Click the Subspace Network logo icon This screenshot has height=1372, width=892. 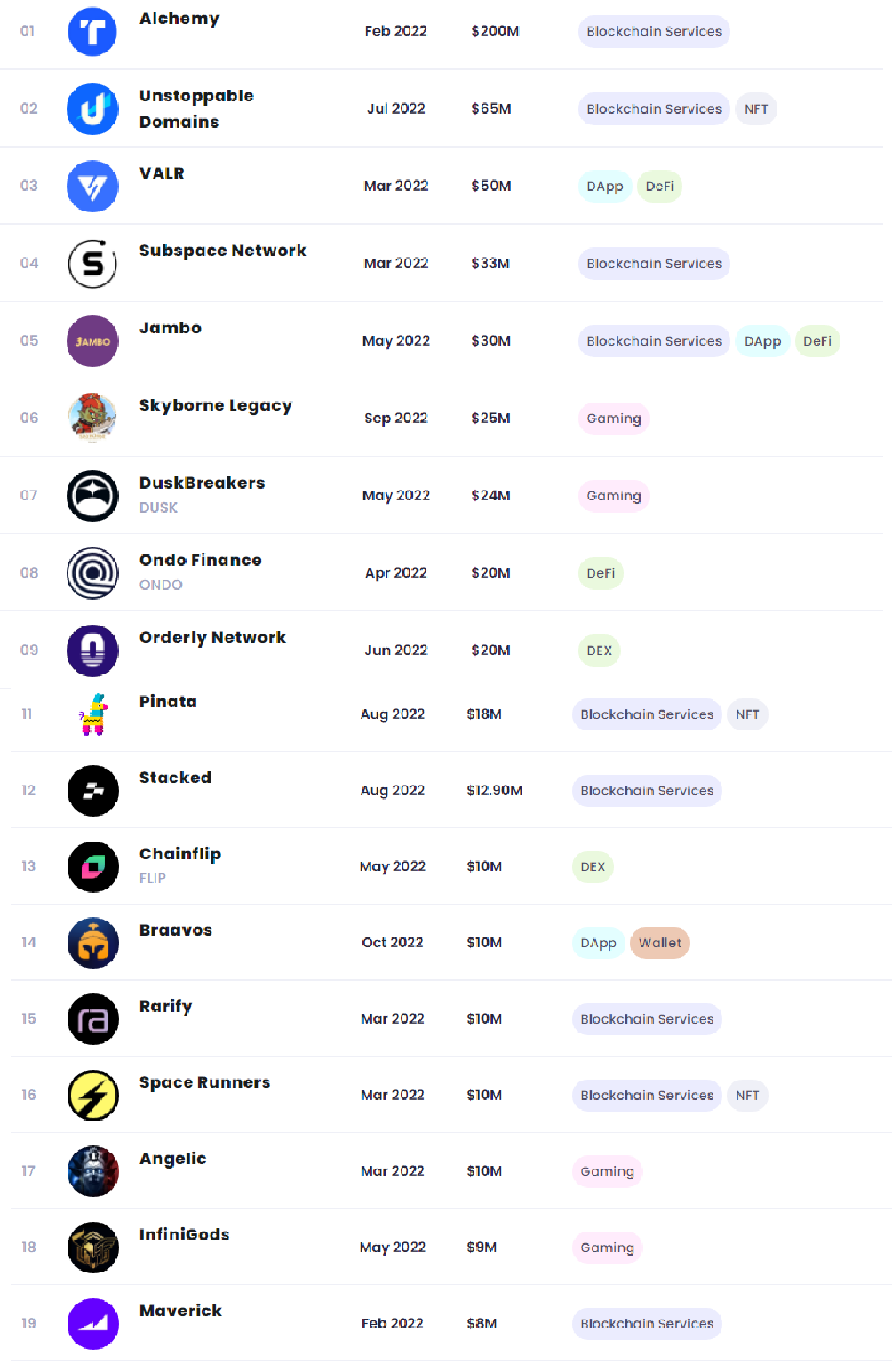pos(92,264)
